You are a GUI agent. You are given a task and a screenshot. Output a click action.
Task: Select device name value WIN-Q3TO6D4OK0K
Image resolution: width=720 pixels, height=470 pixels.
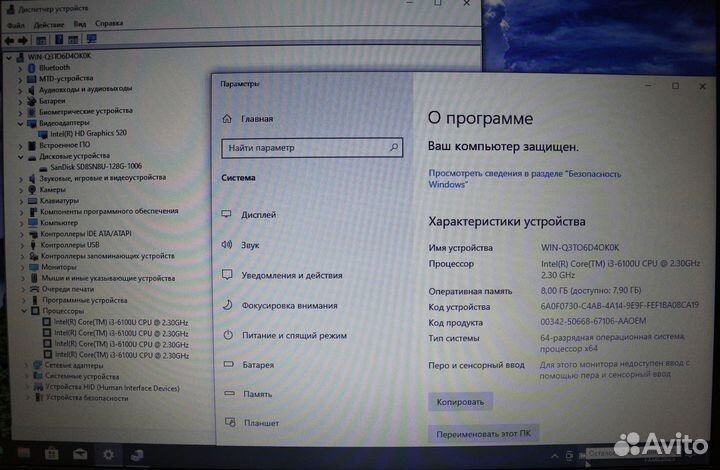pyautogui.click(x=580, y=248)
